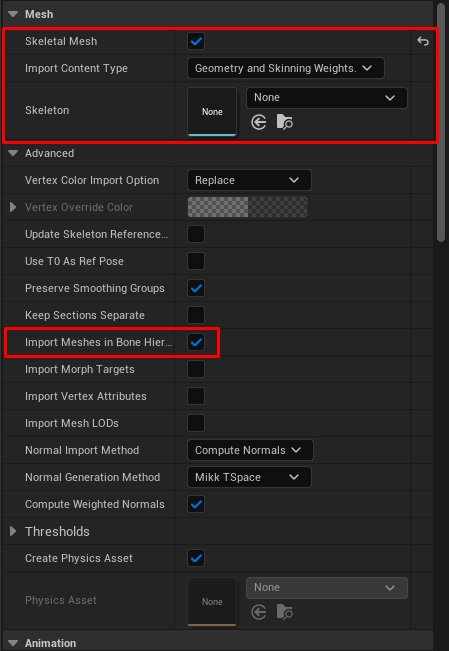The image size is (449, 651).
Task: Reset Skeletal Mesh to default arrow
Action: (423, 41)
